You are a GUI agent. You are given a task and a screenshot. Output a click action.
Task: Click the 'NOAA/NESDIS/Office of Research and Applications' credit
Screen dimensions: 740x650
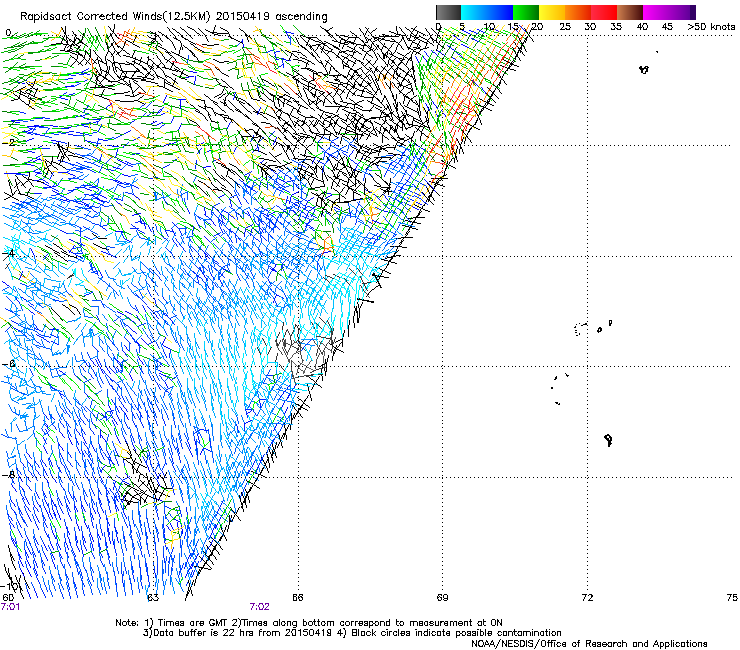coord(589,644)
